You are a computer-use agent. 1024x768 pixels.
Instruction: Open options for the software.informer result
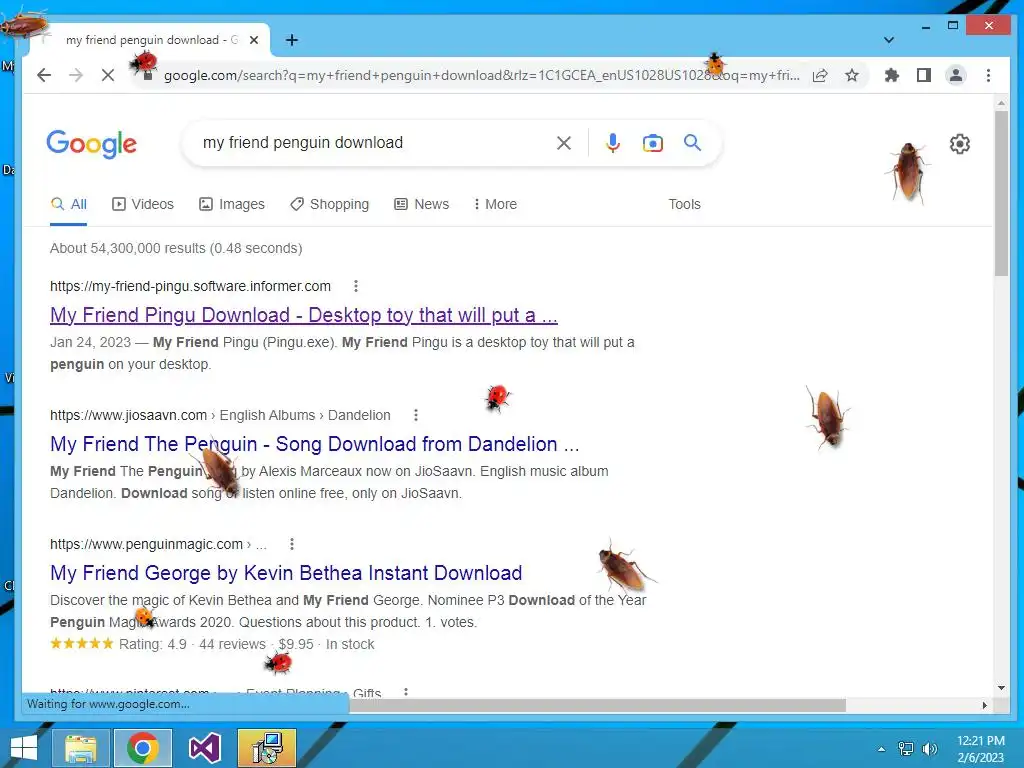coord(355,286)
